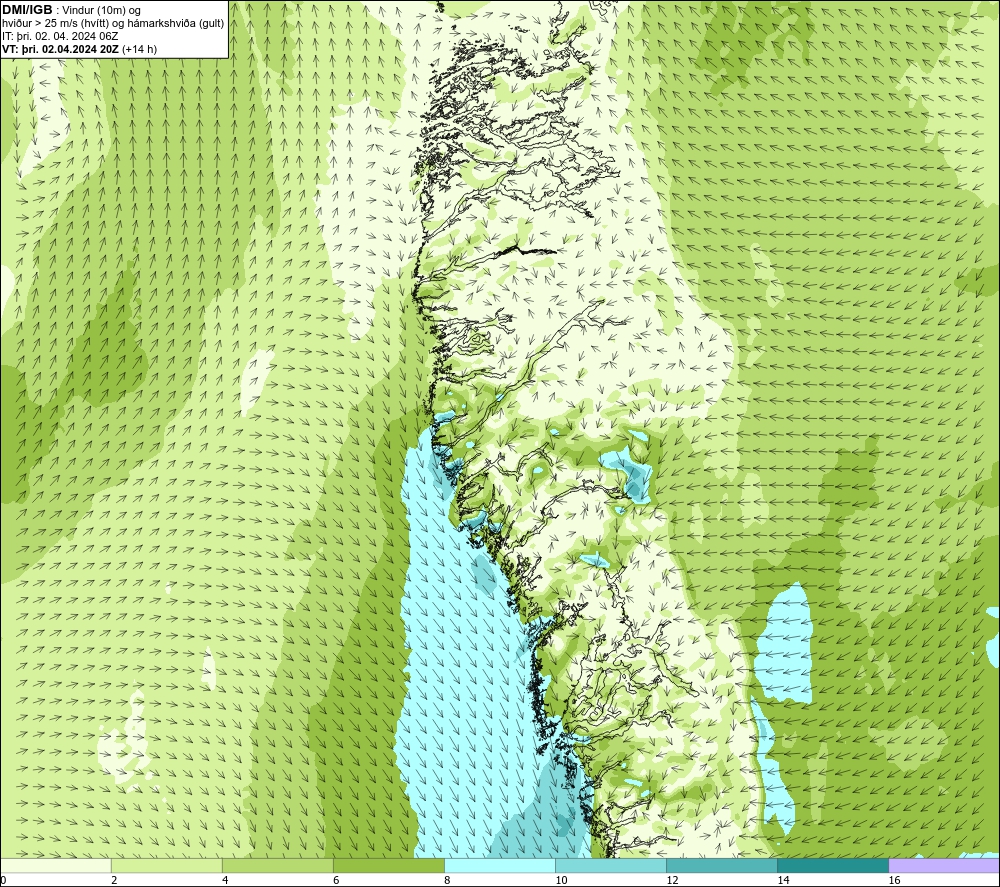Click the legend label '12'
The height and width of the screenshot is (887, 1000).
[x=672, y=881]
